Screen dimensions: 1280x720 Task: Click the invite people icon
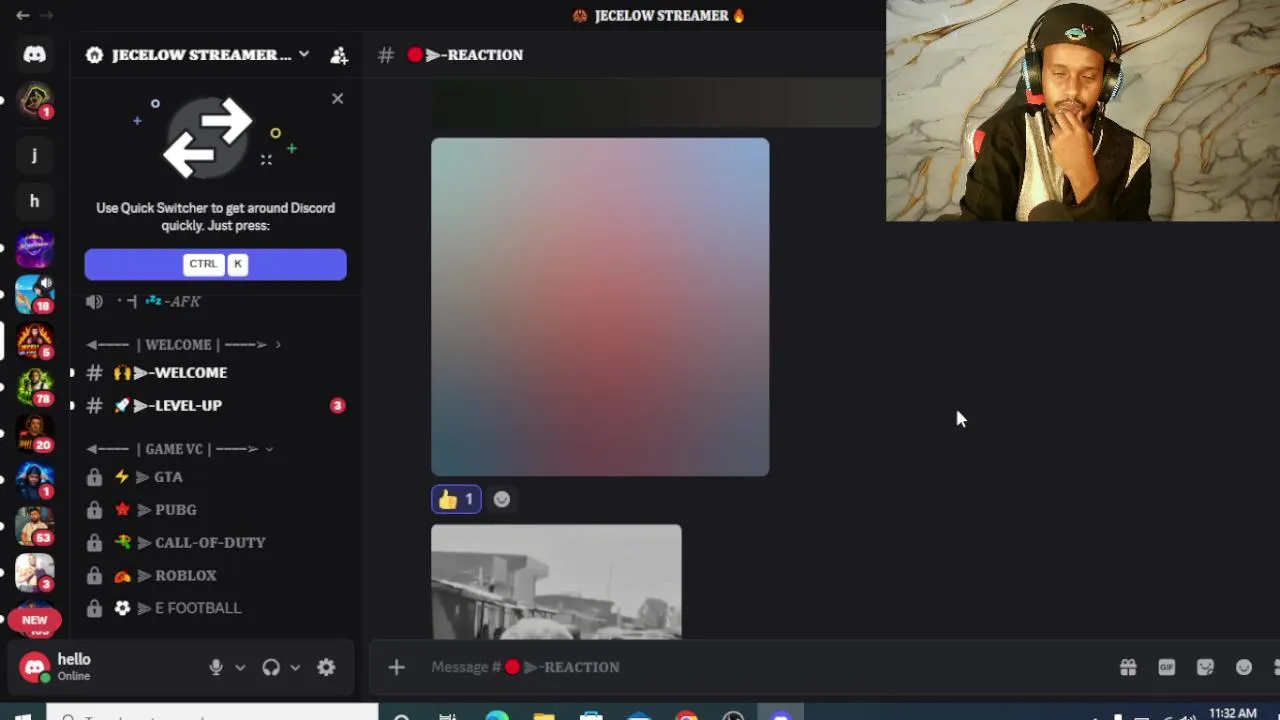[339, 55]
